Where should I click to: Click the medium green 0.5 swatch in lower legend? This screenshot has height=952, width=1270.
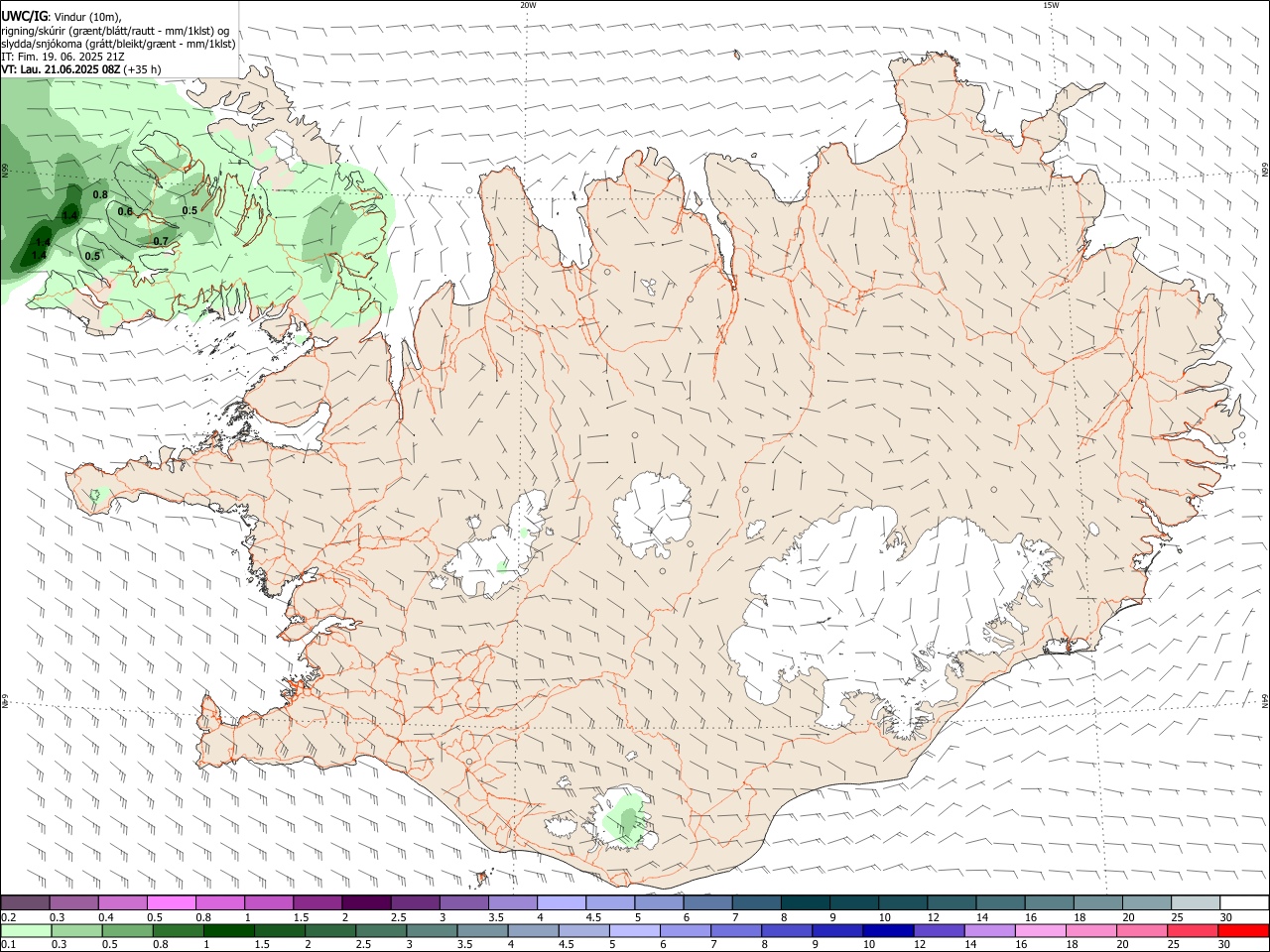click(127, 930)
